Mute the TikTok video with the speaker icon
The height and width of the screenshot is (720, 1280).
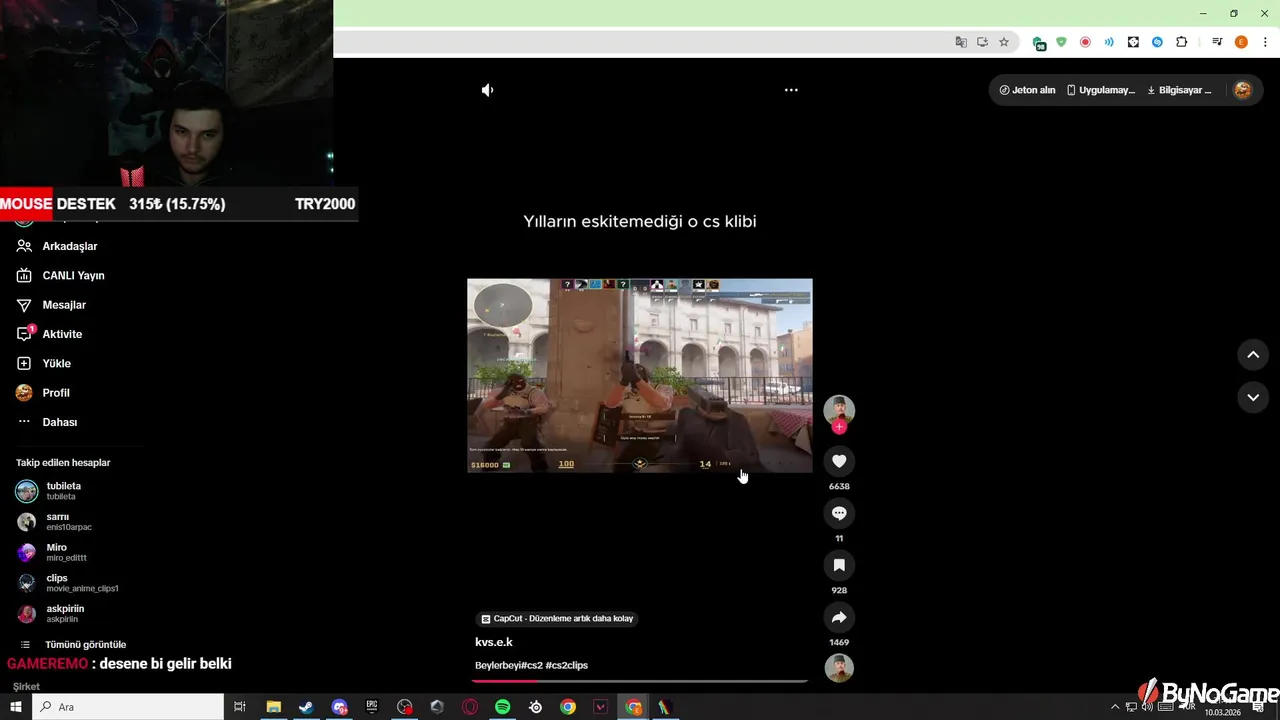tap(487, 90)
